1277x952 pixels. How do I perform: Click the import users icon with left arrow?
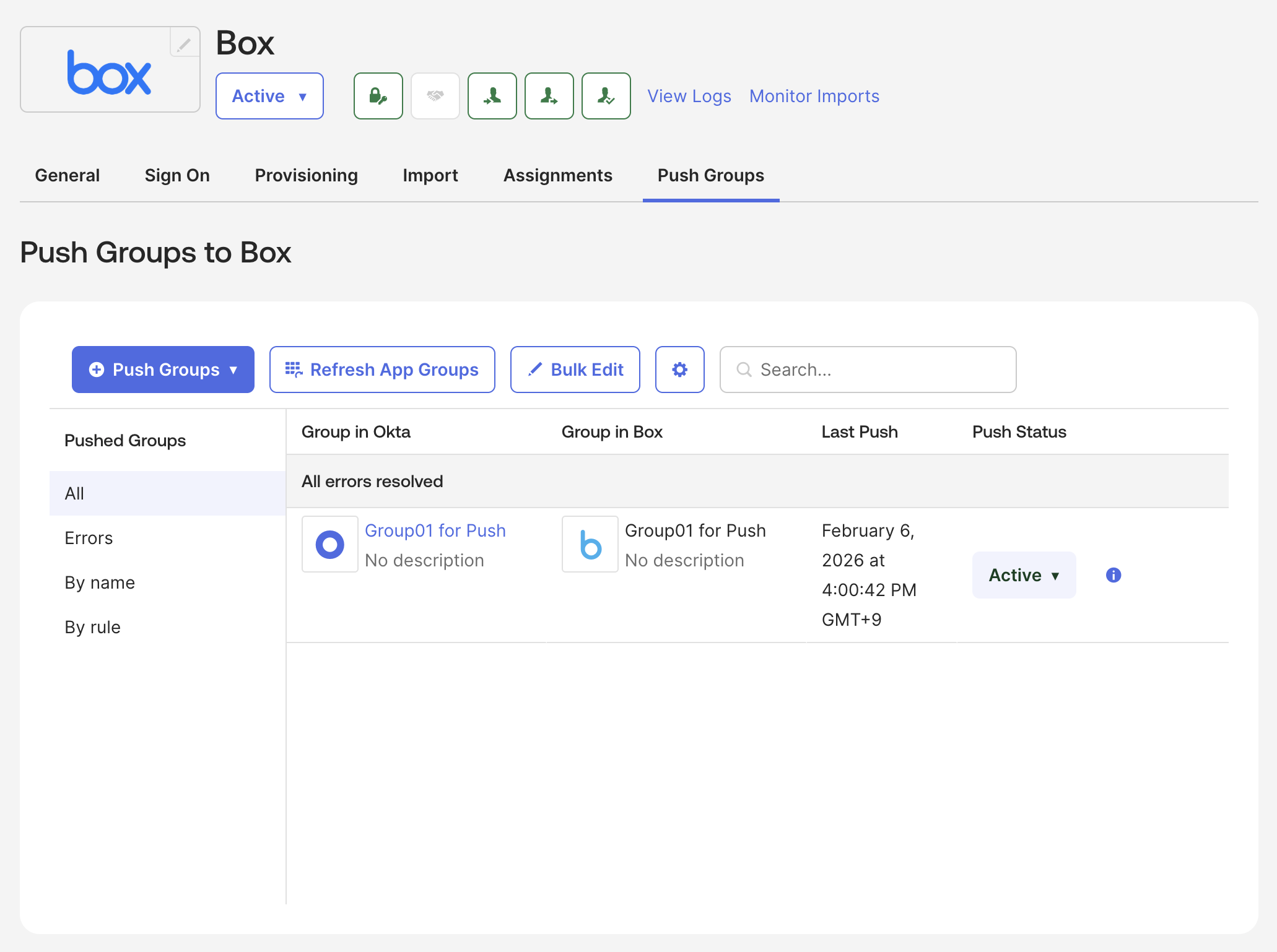coord(492,96)
